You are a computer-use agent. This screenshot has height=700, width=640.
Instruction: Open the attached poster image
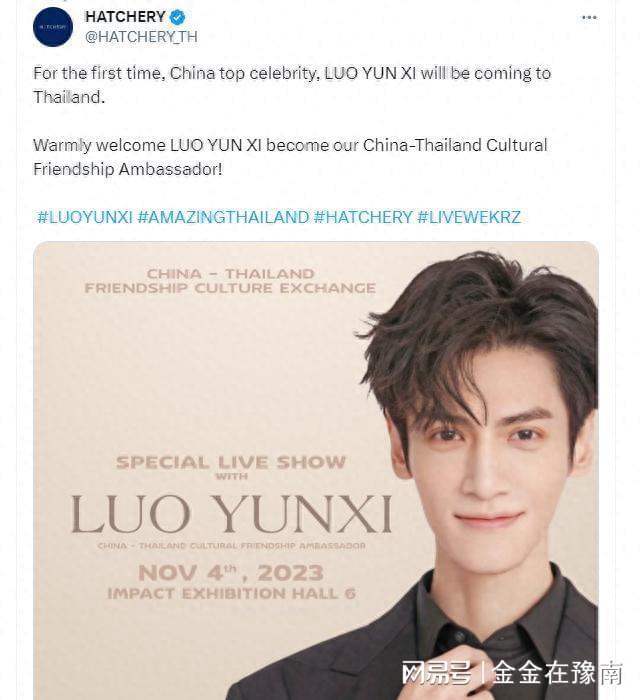click(316, 471)
